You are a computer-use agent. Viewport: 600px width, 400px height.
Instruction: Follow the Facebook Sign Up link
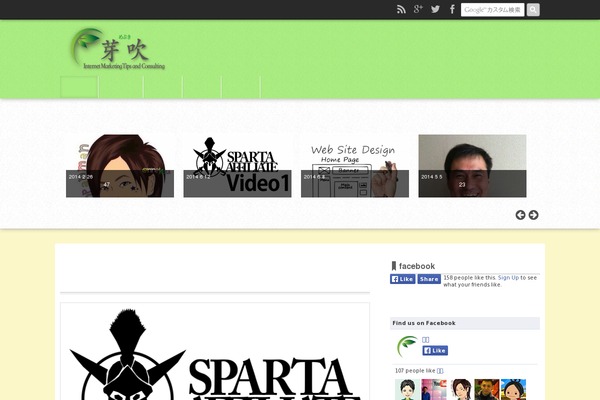coord(508,278)
